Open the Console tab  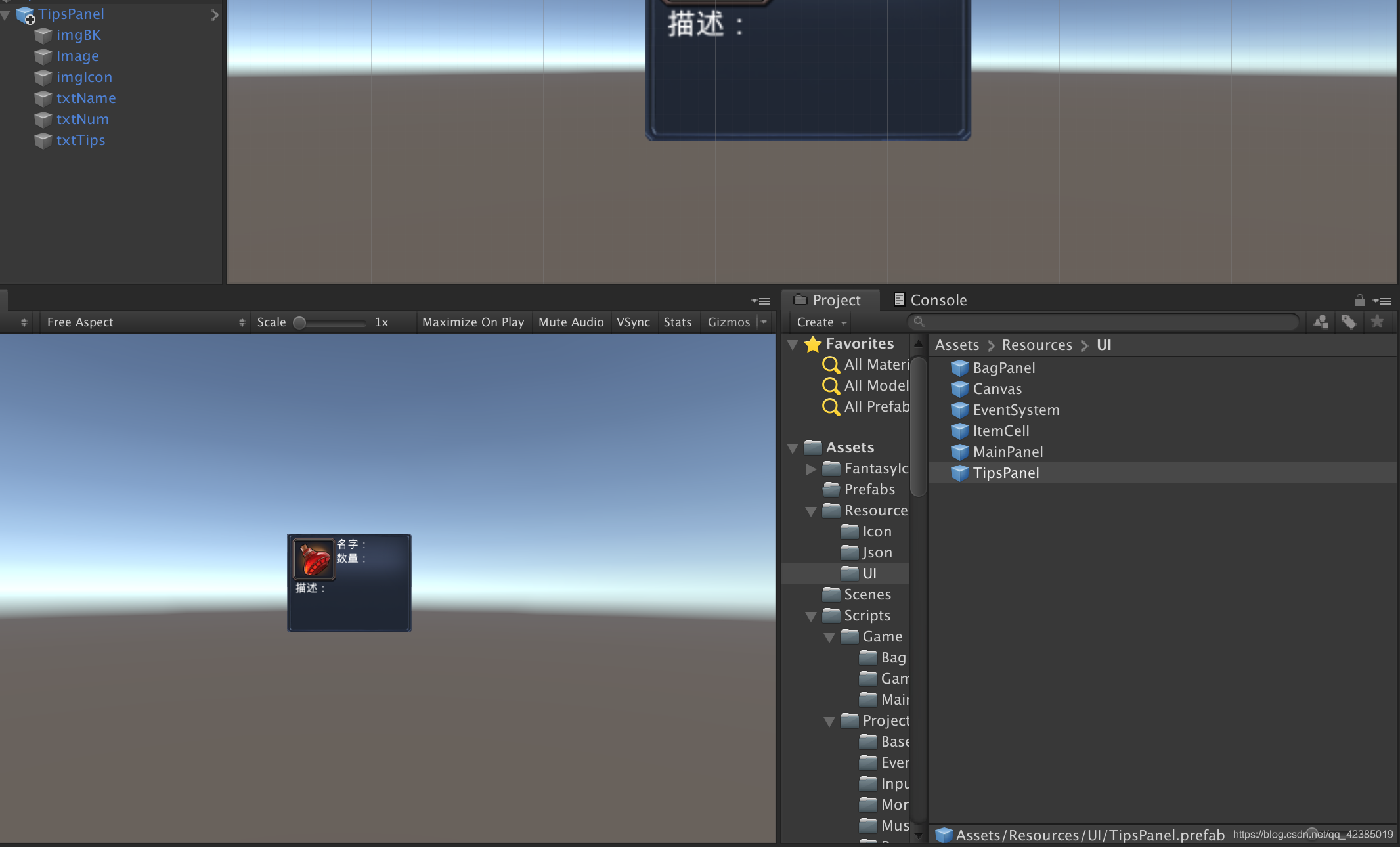(x=929, y=299)
